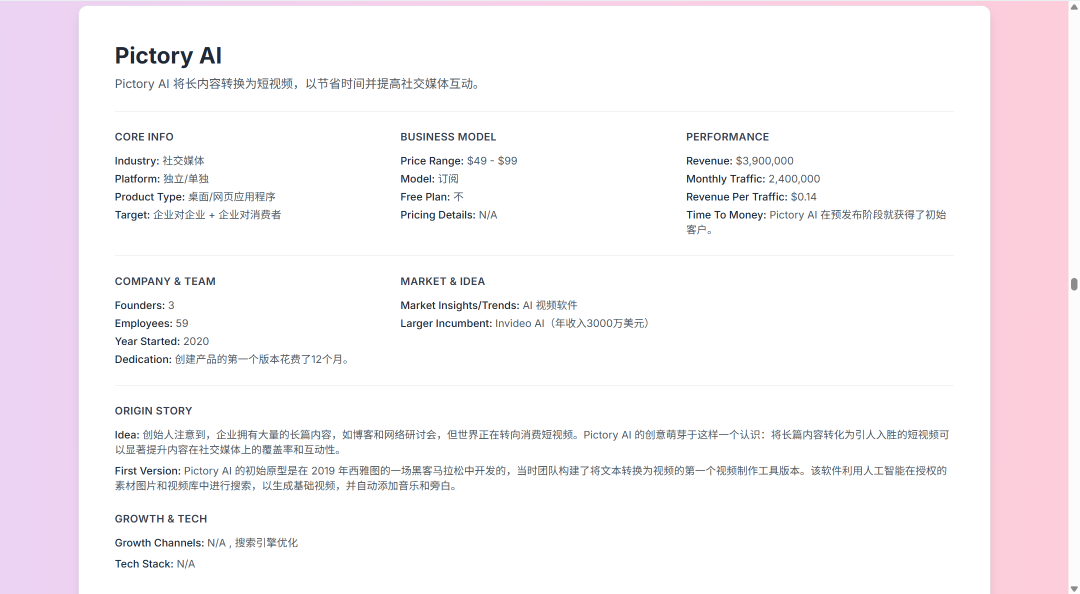1080x594 pixels.
Task: Click the Price Range $49 - $99 line
Action: pyautogui.click(x=459, y=161)
